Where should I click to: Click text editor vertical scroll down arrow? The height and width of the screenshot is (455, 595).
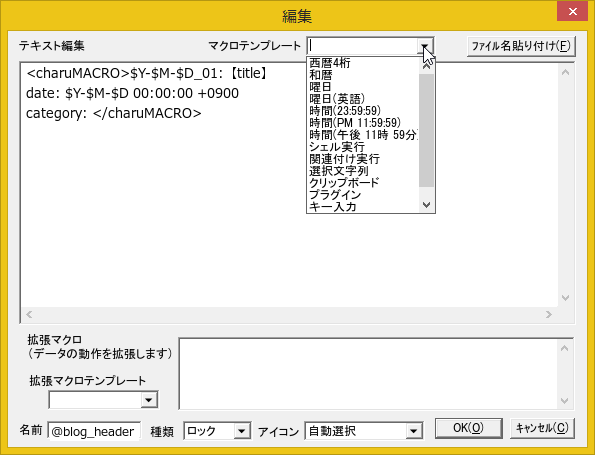pos(565,298)
